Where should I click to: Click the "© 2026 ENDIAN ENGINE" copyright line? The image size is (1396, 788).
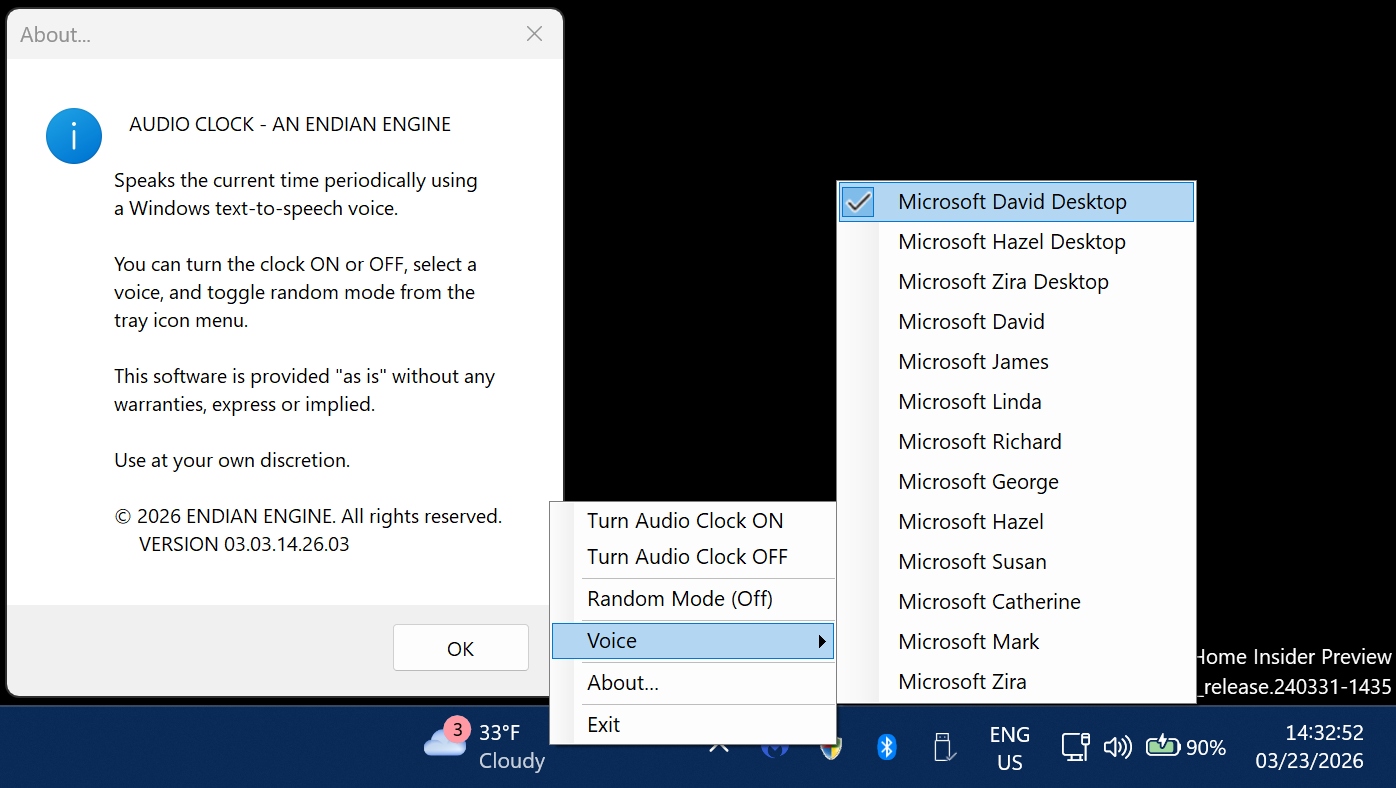coord(308,517)
